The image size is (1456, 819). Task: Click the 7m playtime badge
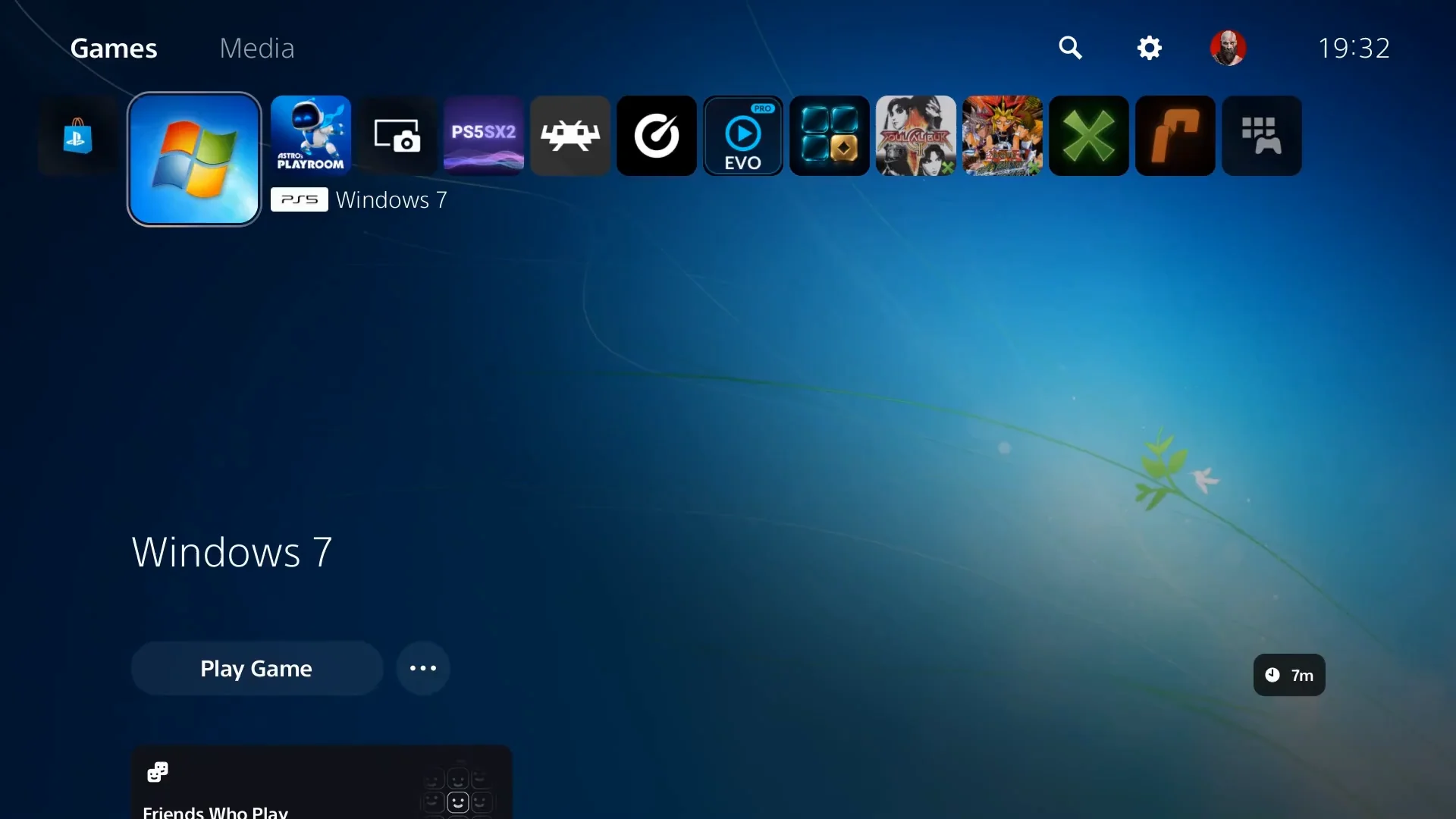[1289, 675]
